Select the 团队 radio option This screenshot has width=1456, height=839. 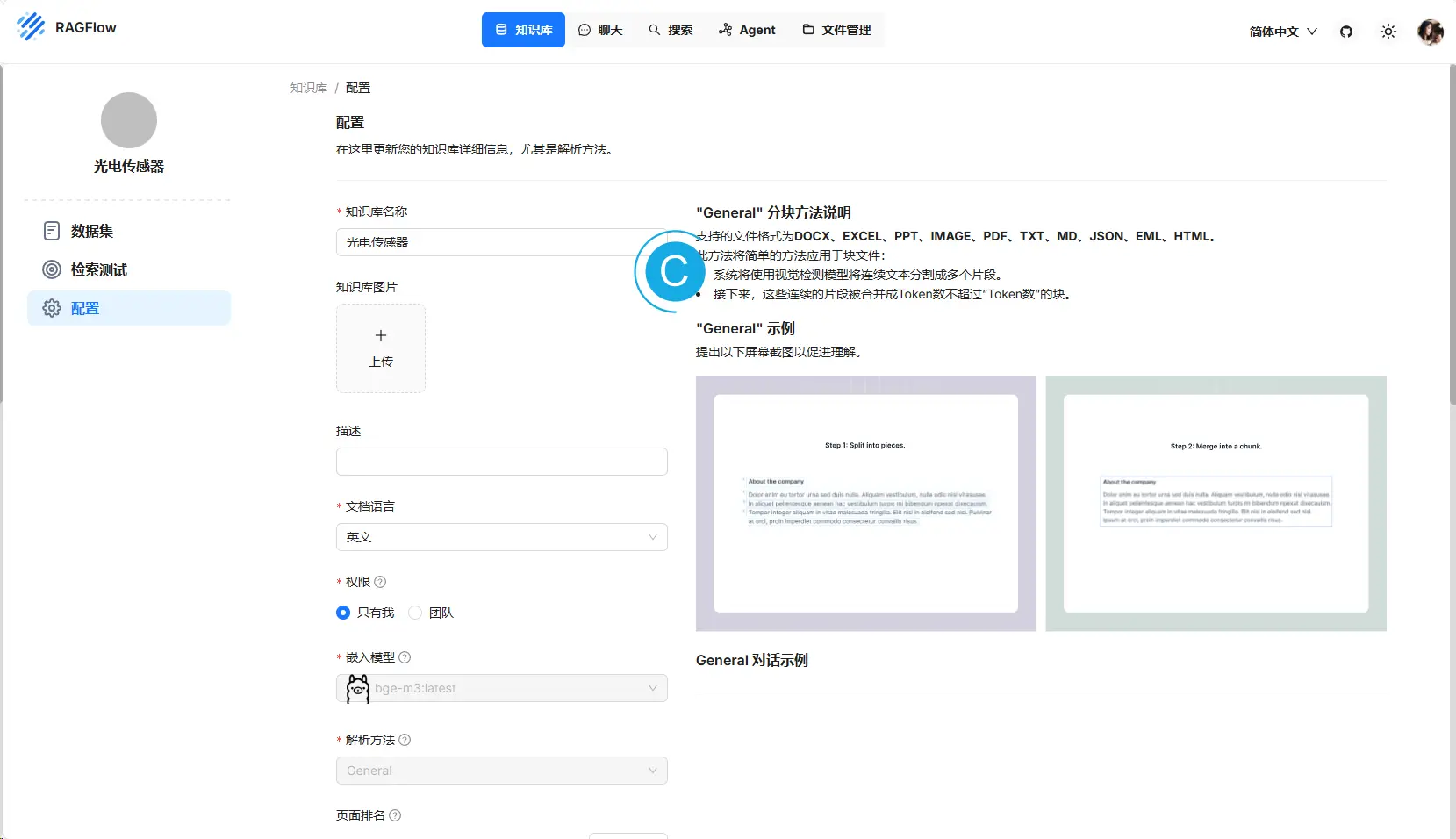415,613
